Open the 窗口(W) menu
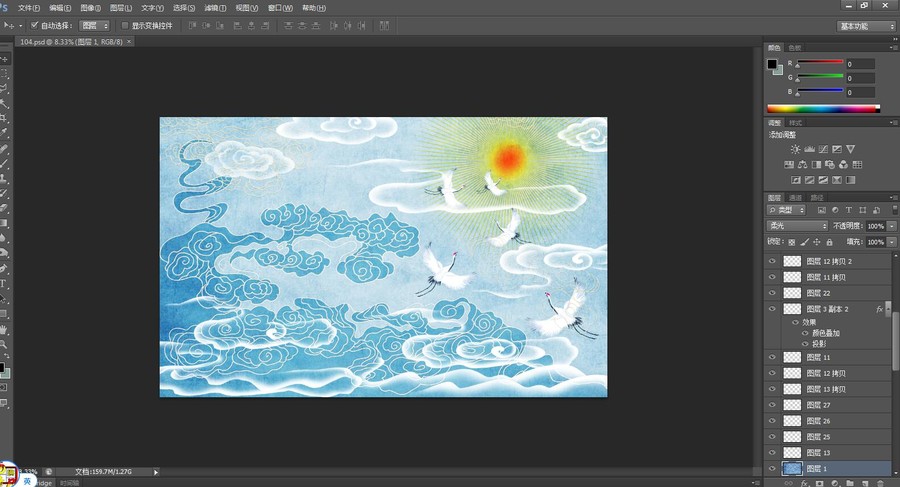Viewport: 900px width, 487px height. [280, 8]
